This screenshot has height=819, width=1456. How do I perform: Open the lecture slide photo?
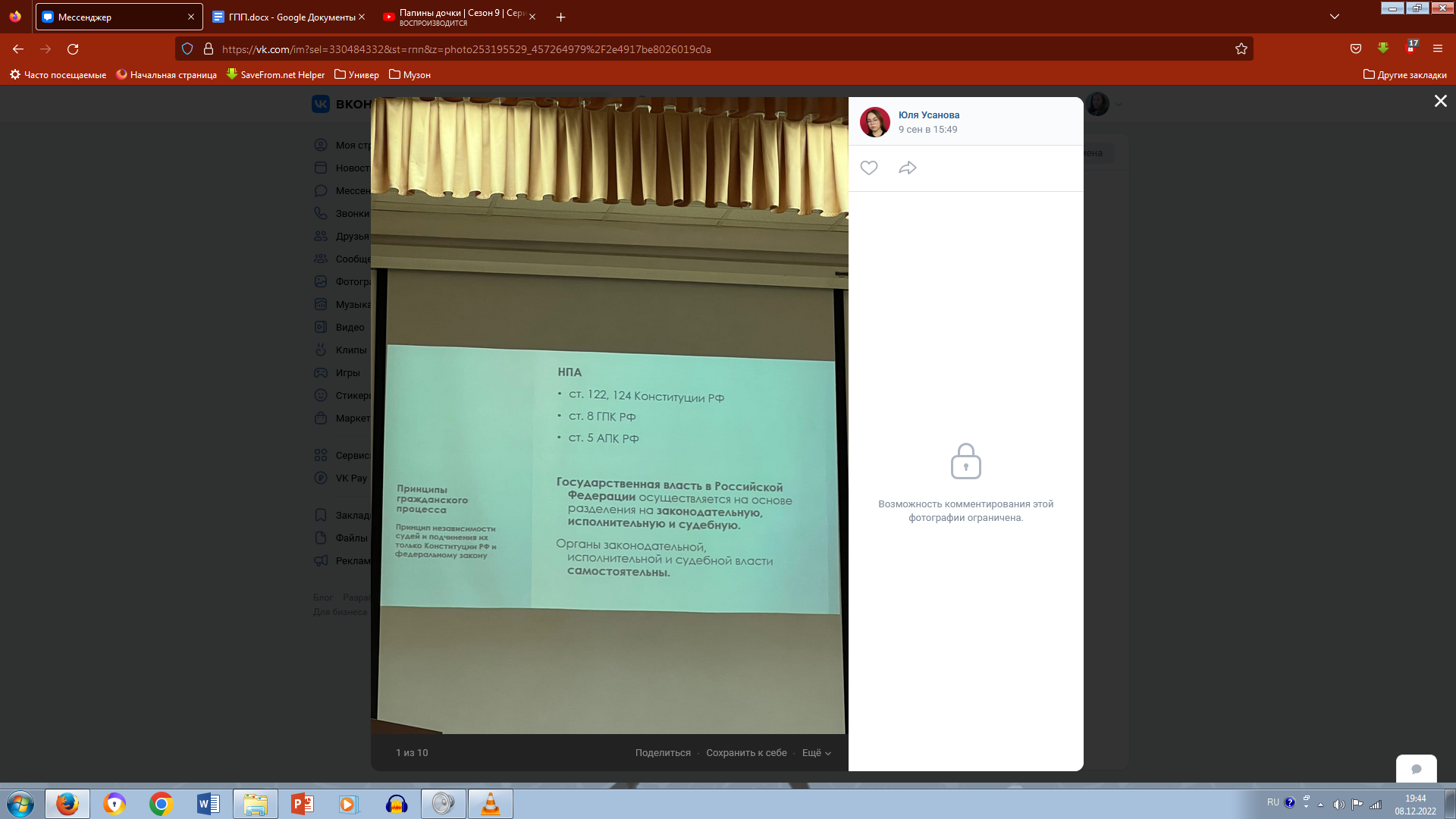click(610, 416)
